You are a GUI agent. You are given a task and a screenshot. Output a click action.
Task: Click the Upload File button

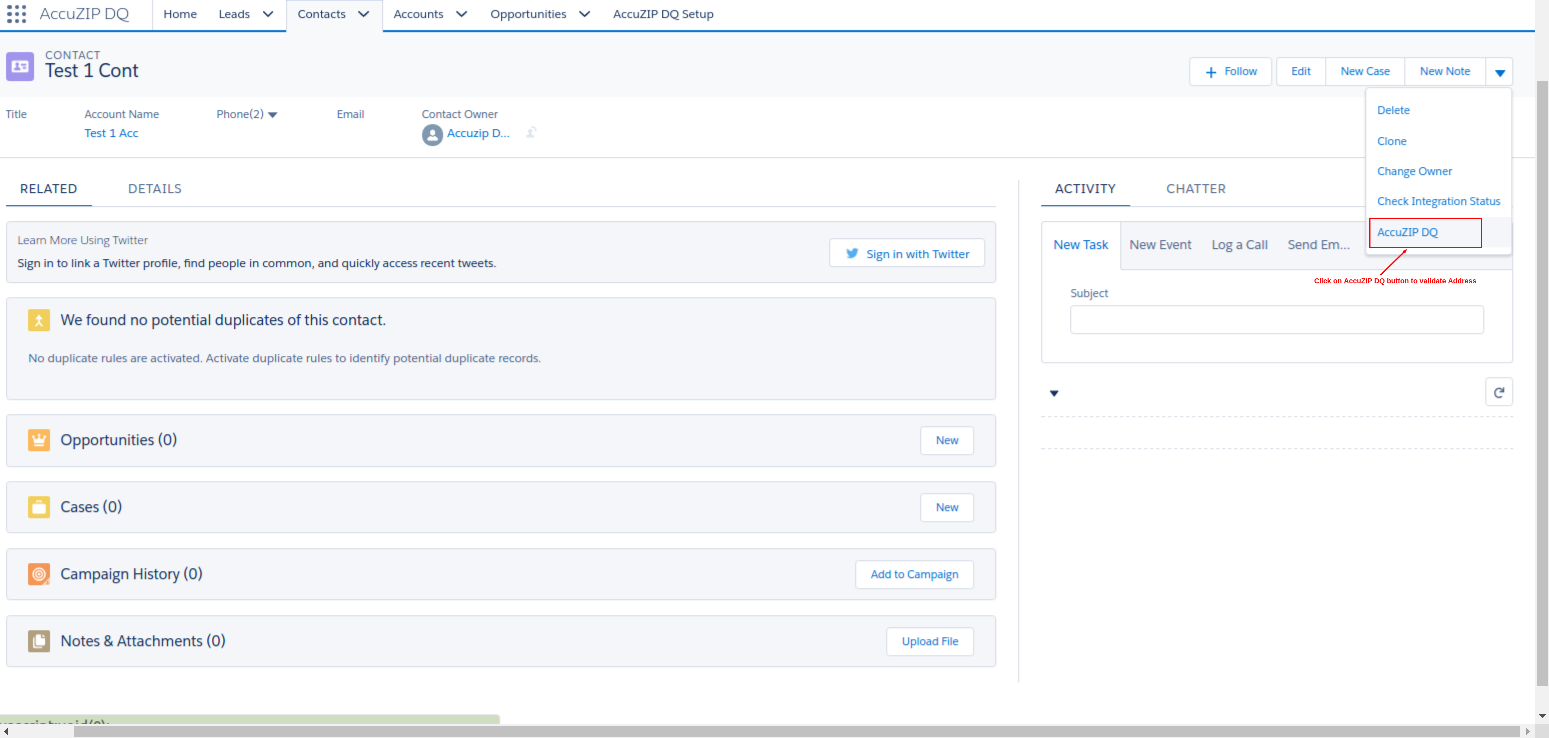[929, 641]
